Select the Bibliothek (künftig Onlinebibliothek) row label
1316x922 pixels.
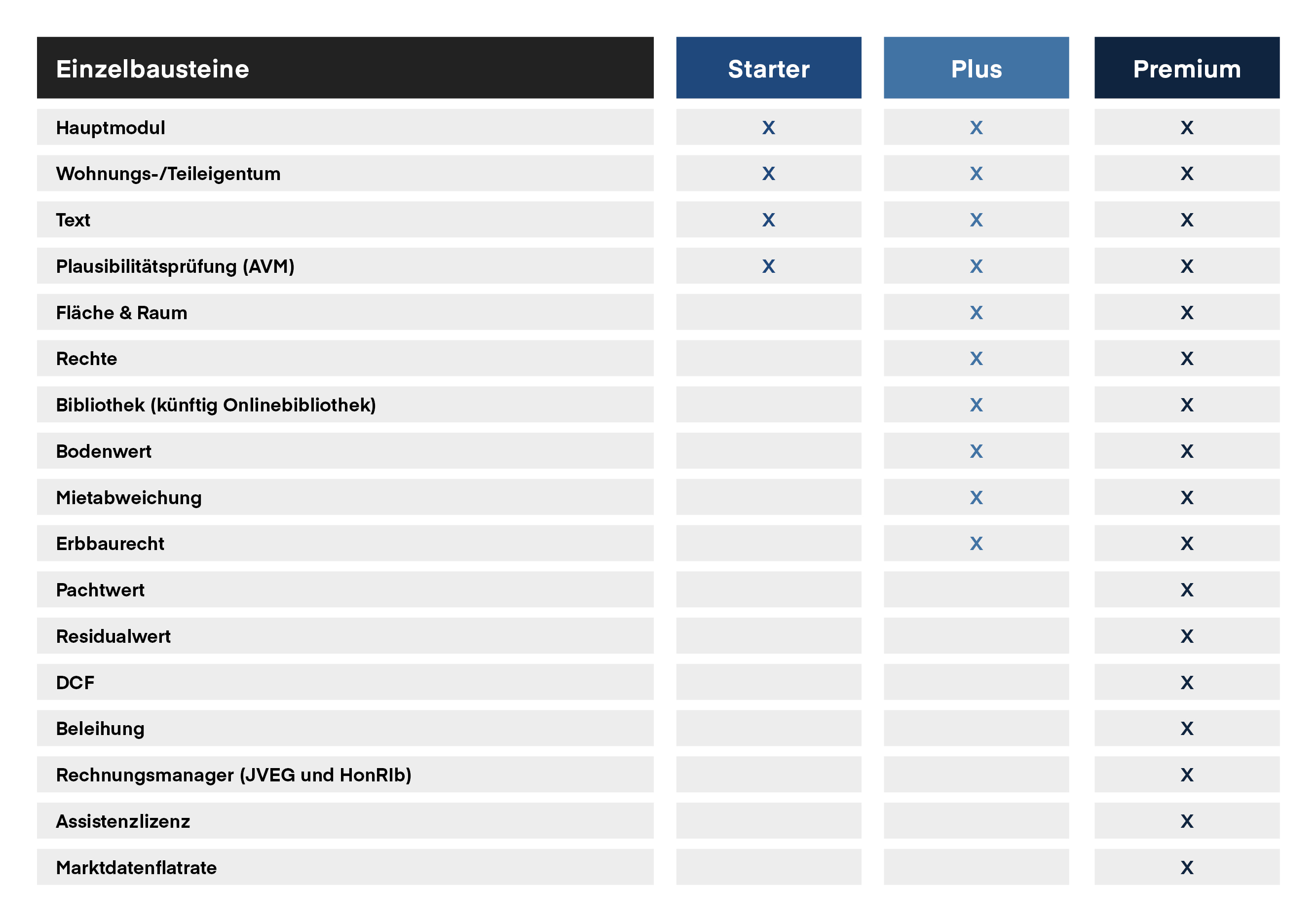point(216,405)
